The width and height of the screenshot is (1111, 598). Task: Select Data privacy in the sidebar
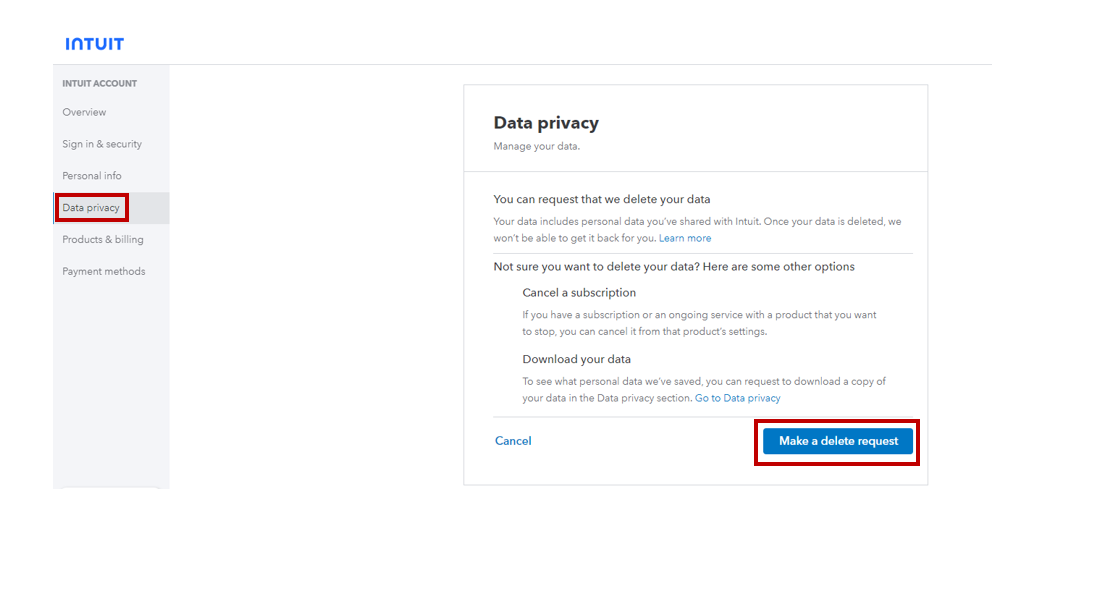pyautogui.click(x=91, y=208)
